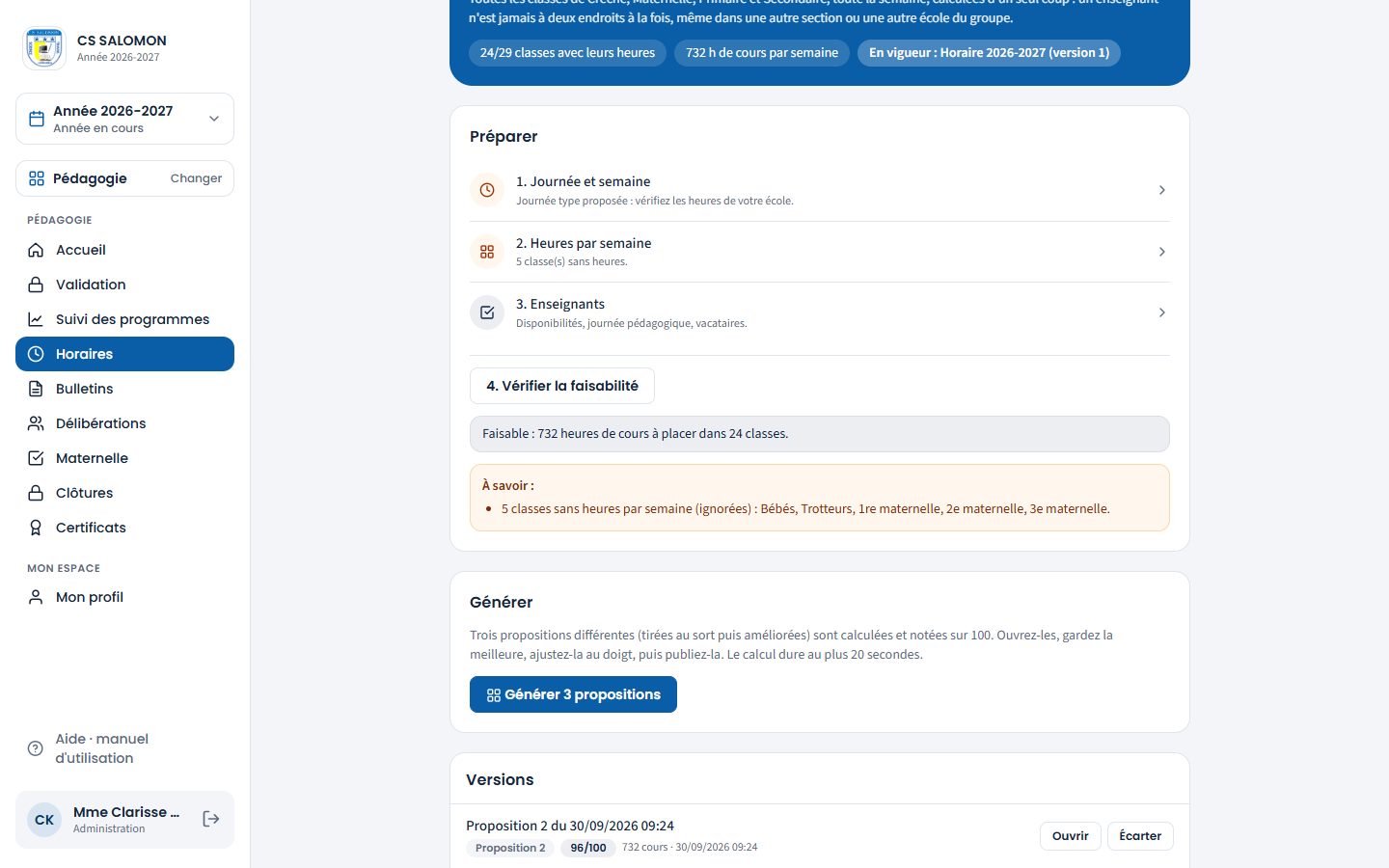Viewport: 1389px width, 868px height.
Task: Open Mon profil page
Action: point(124,597)
